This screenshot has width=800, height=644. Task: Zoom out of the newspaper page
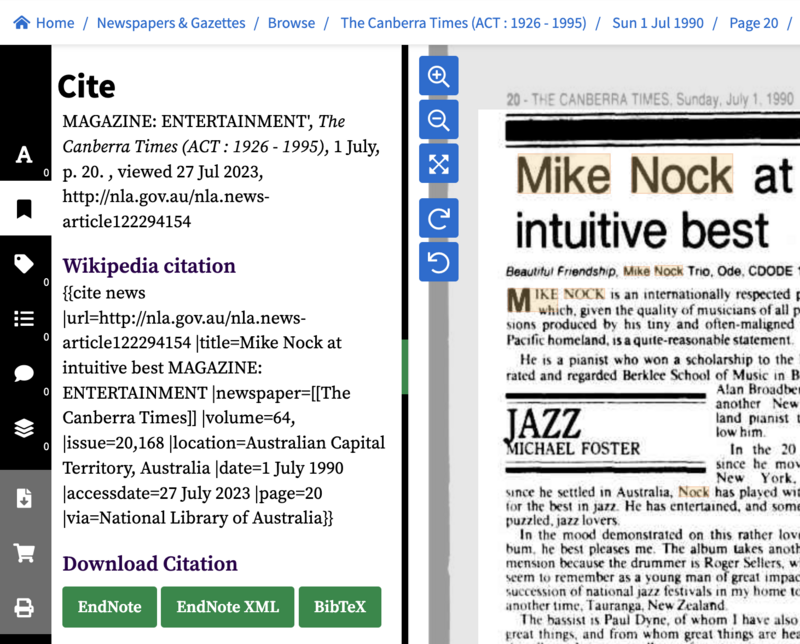(438, 119)
